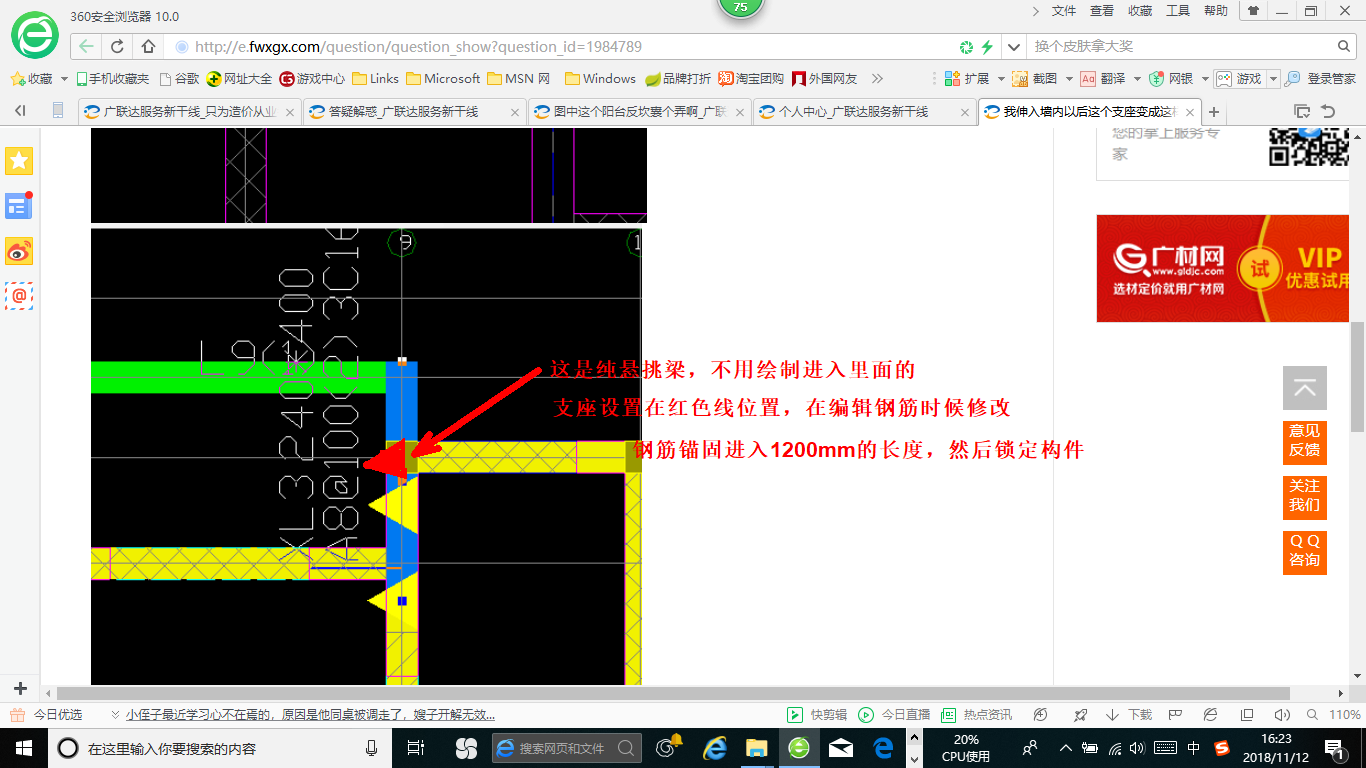Open the 游戏中心 bookmark

click(x=312, y=79)
